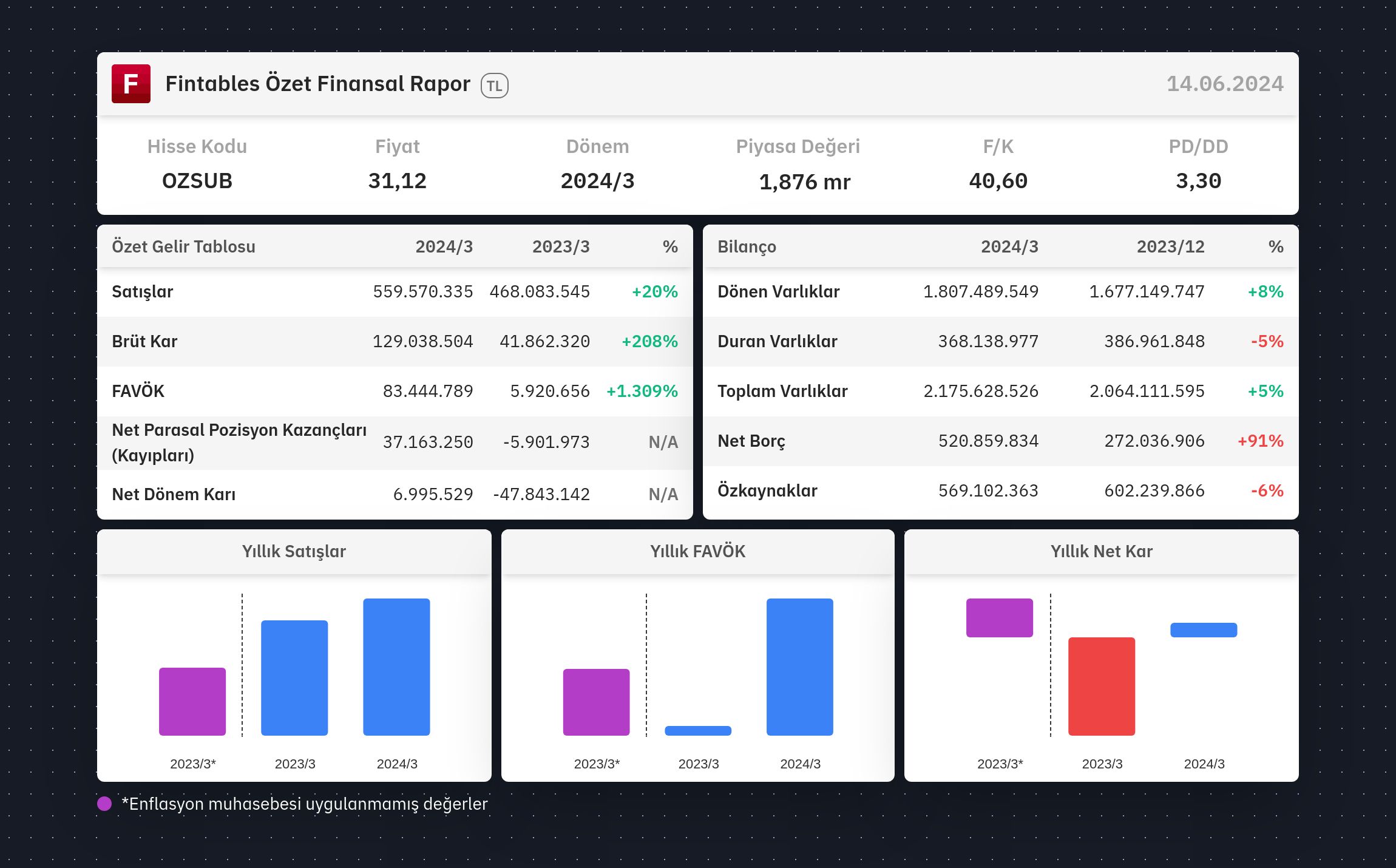This screenshot has height=868, width=1396.
Task: Click the blue 2024/3 bar in Yıllık Net Kar
Action: [1204, 630]
